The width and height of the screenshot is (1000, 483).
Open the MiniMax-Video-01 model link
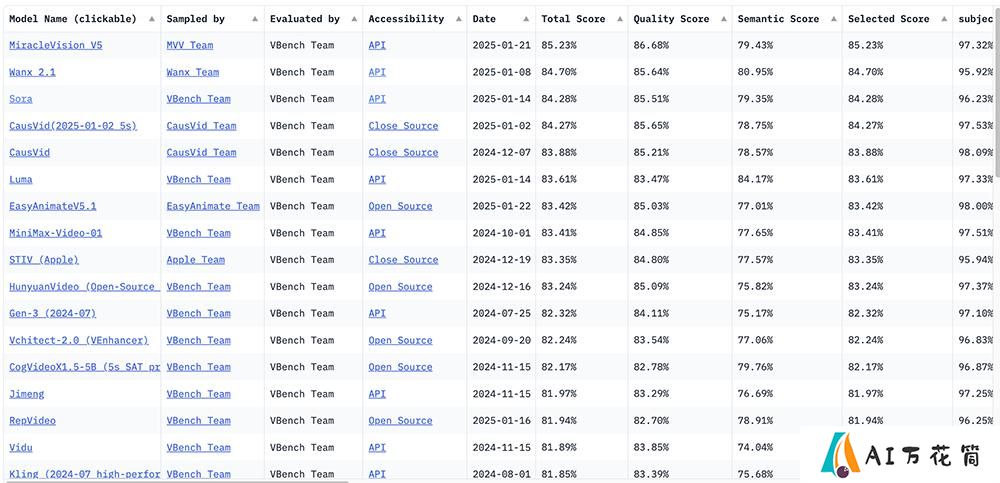(55, 233)
